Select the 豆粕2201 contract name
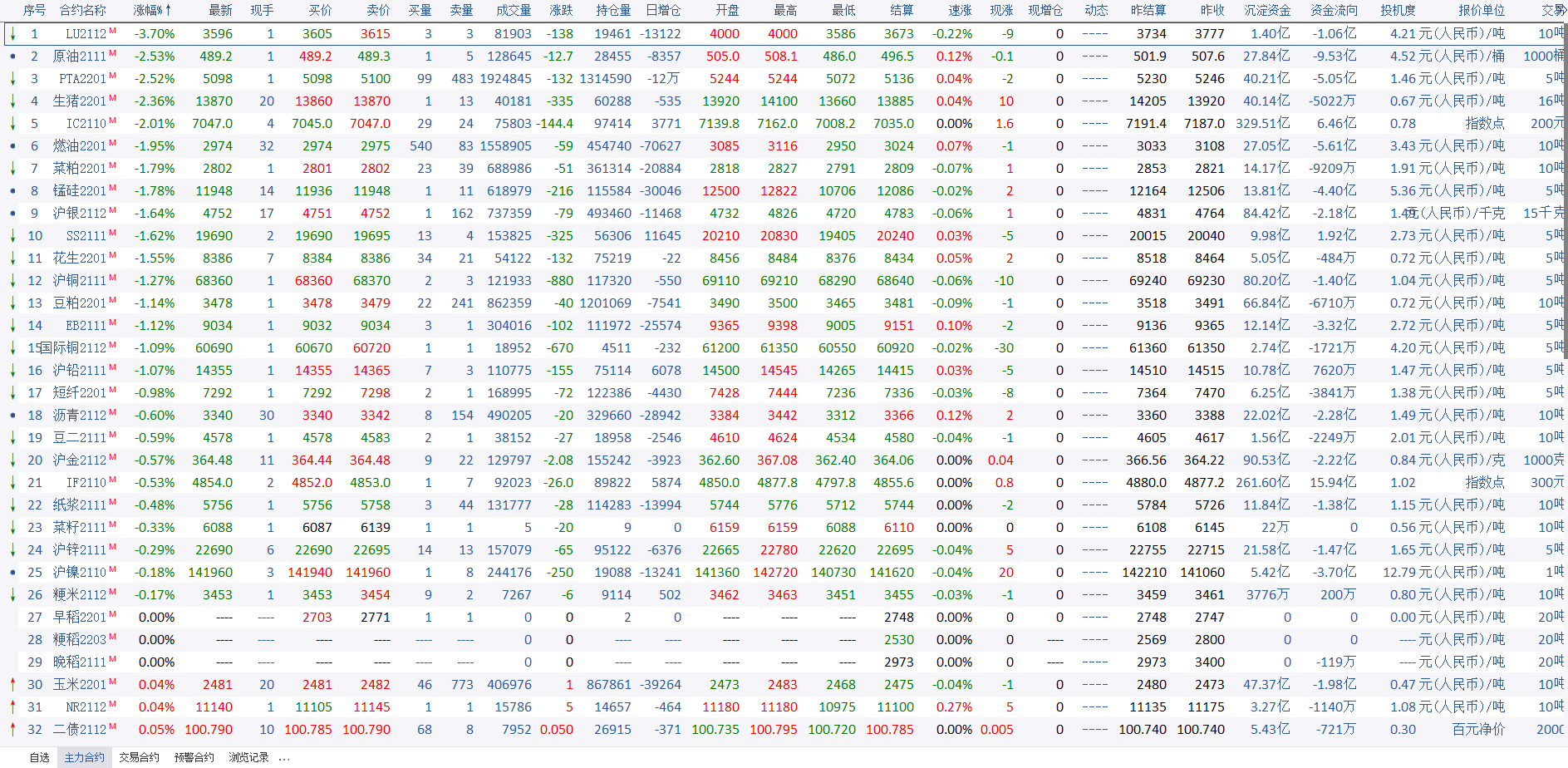Image resolution: width=1568 pixels, height=768 pixels. [x=80, y=303]
